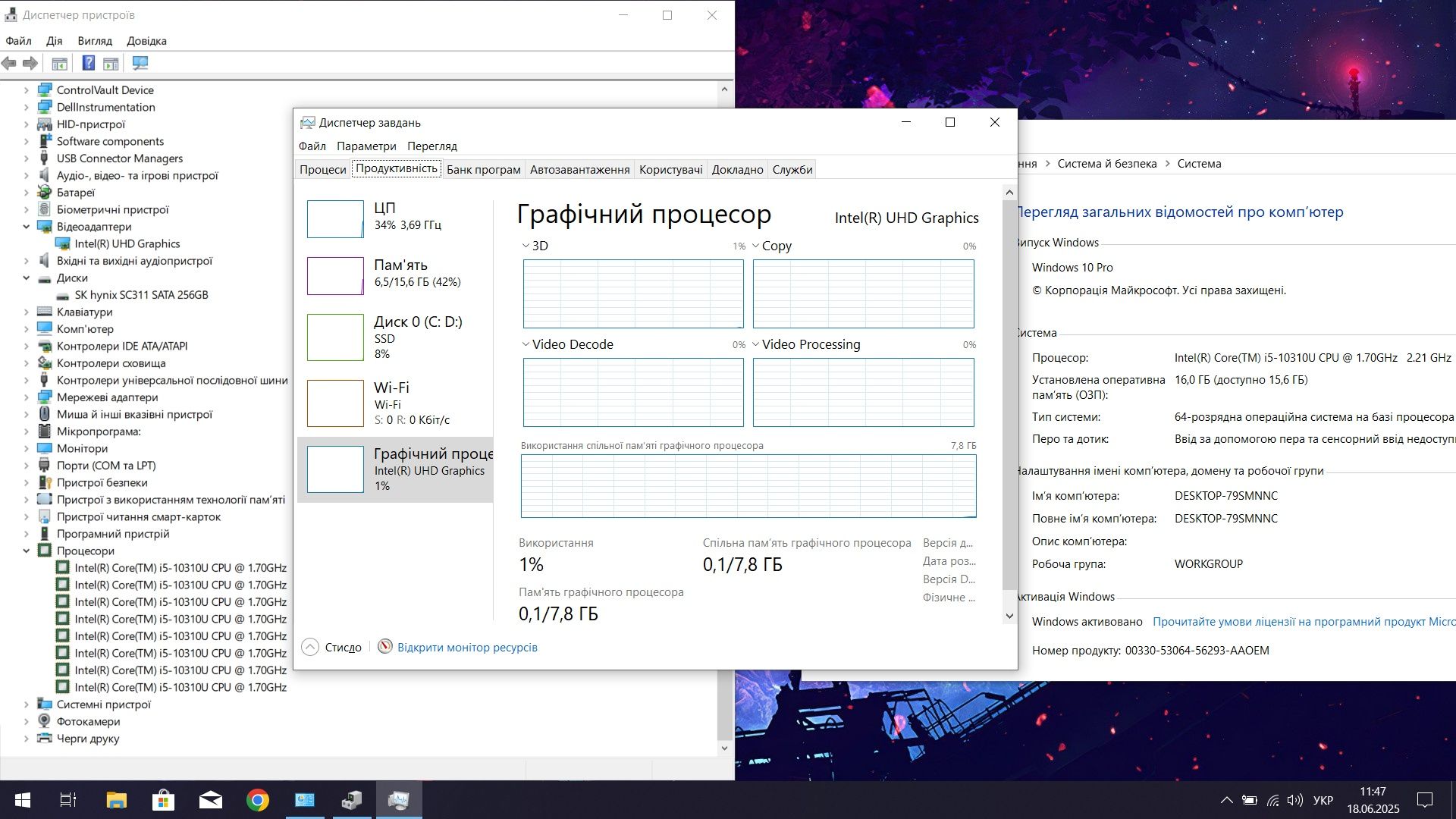This screenshot has width=1456, height=819.
Task: Open the Copy engine graph dropdown
Action: tap(755, 246)
